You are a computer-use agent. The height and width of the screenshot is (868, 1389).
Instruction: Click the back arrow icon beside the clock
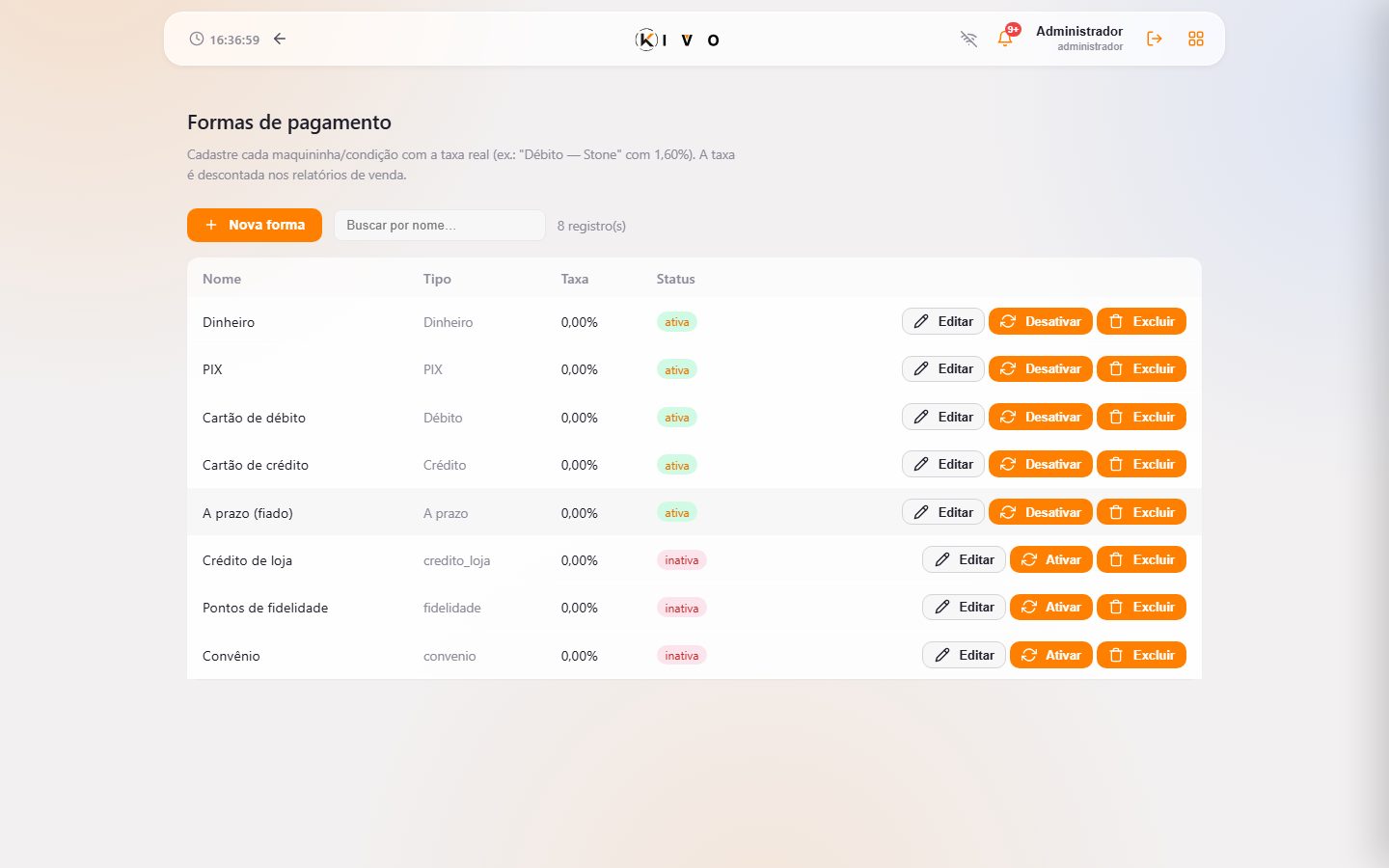(x=280, y=39)
